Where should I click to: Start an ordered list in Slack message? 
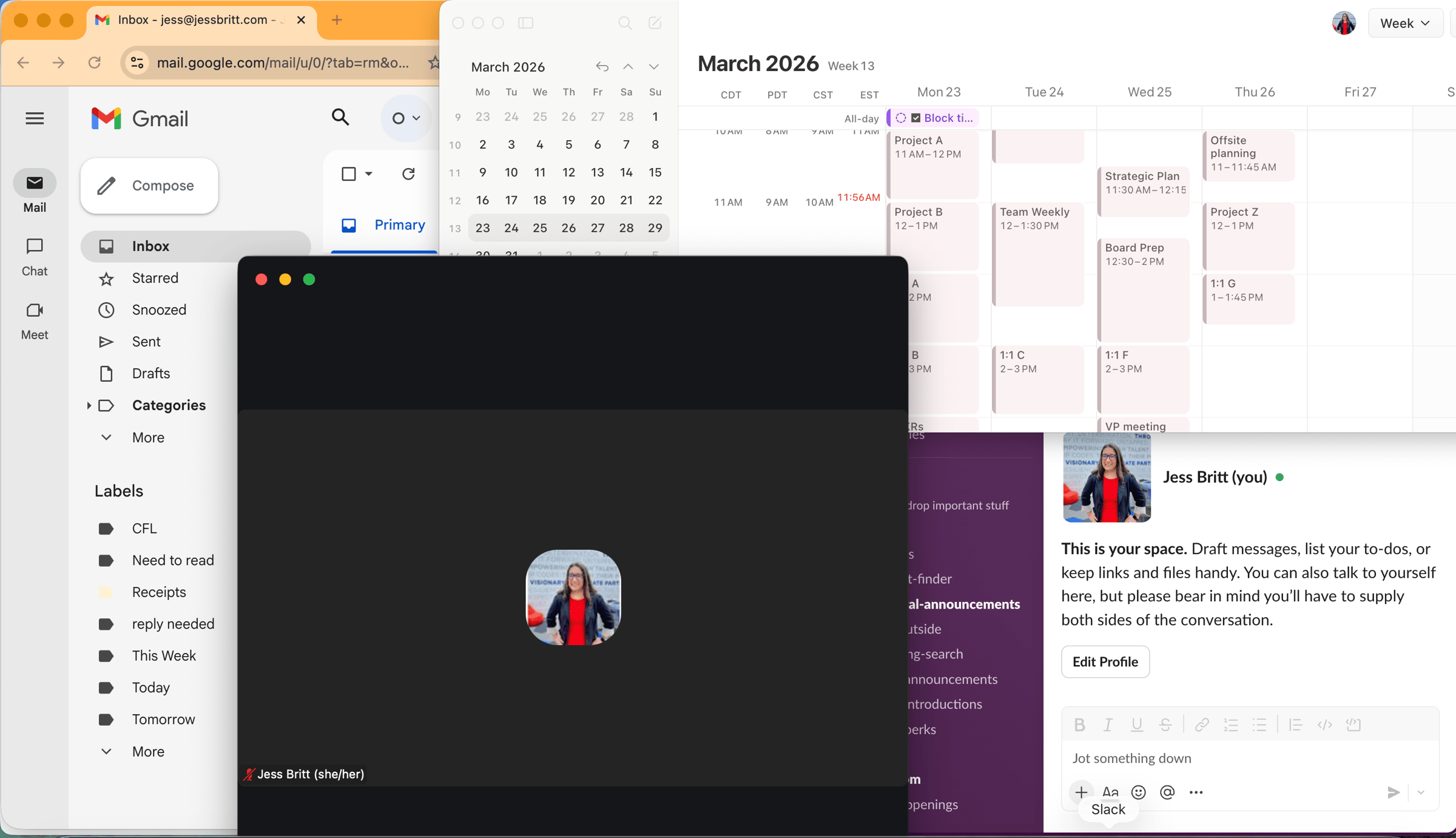tap(1231, 724)
